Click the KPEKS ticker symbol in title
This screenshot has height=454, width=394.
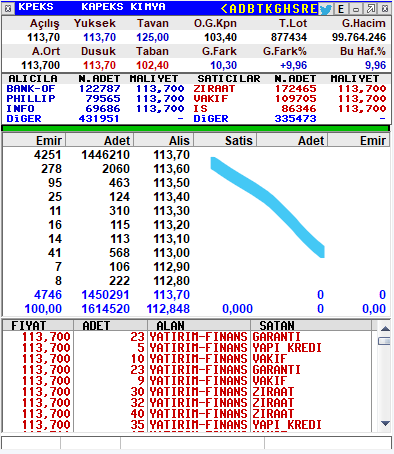(x=36, y=7)
